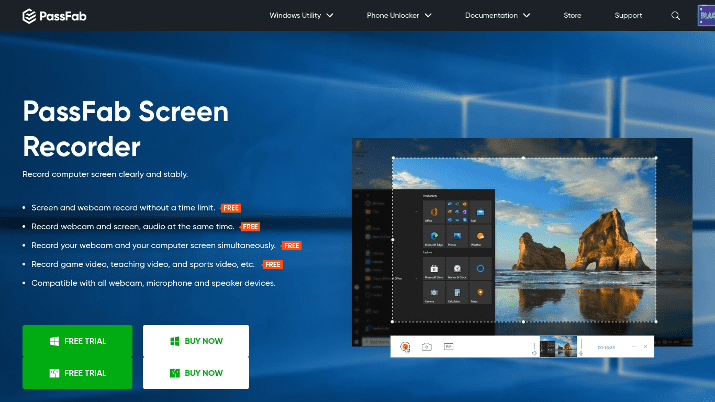715x402 pixels.
Task: Click the FREE badge after 'sports video, etc.'
Action: click(273, 264)
